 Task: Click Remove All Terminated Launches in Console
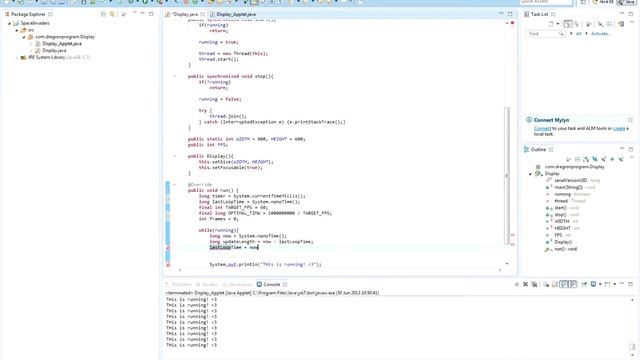(534, 284)
